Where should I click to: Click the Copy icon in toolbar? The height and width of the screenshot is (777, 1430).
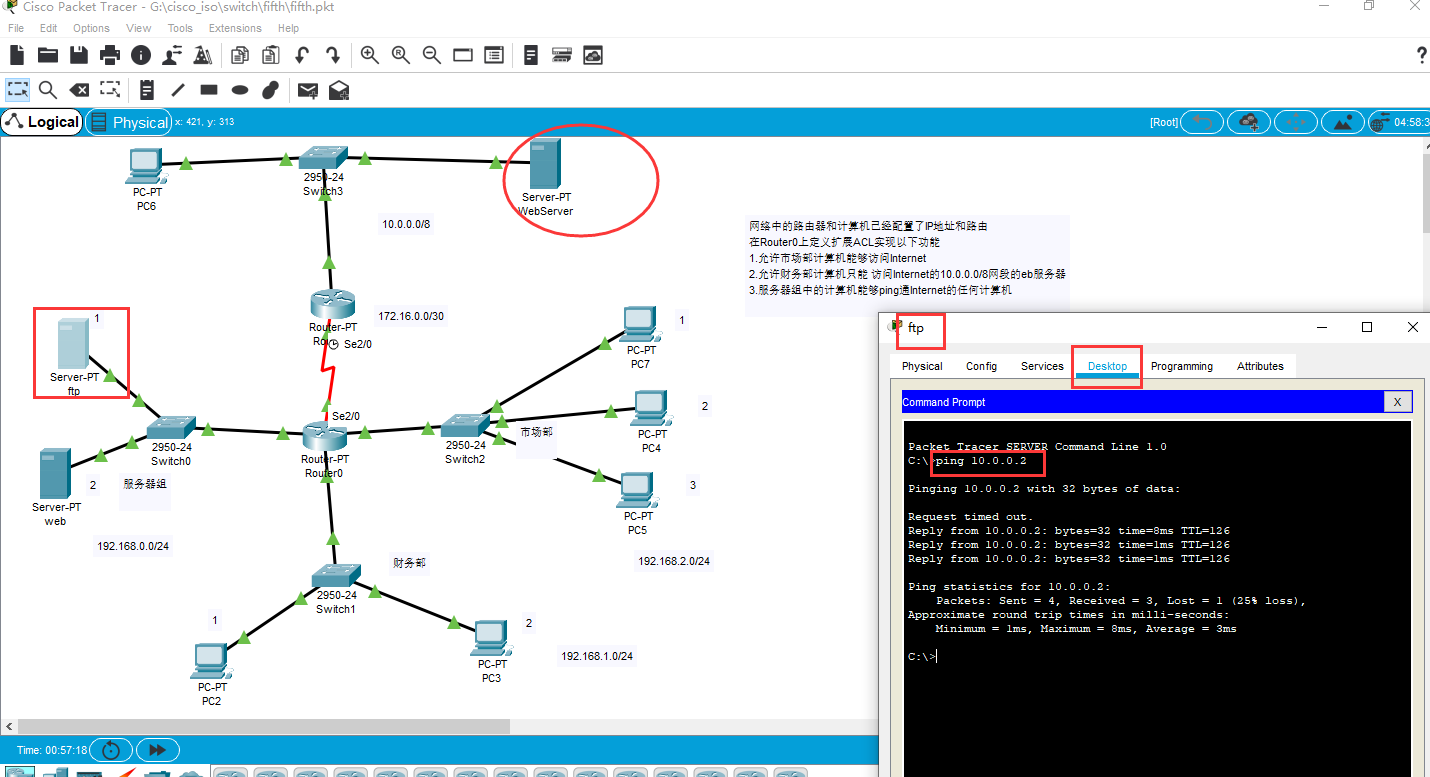point(240,55)
